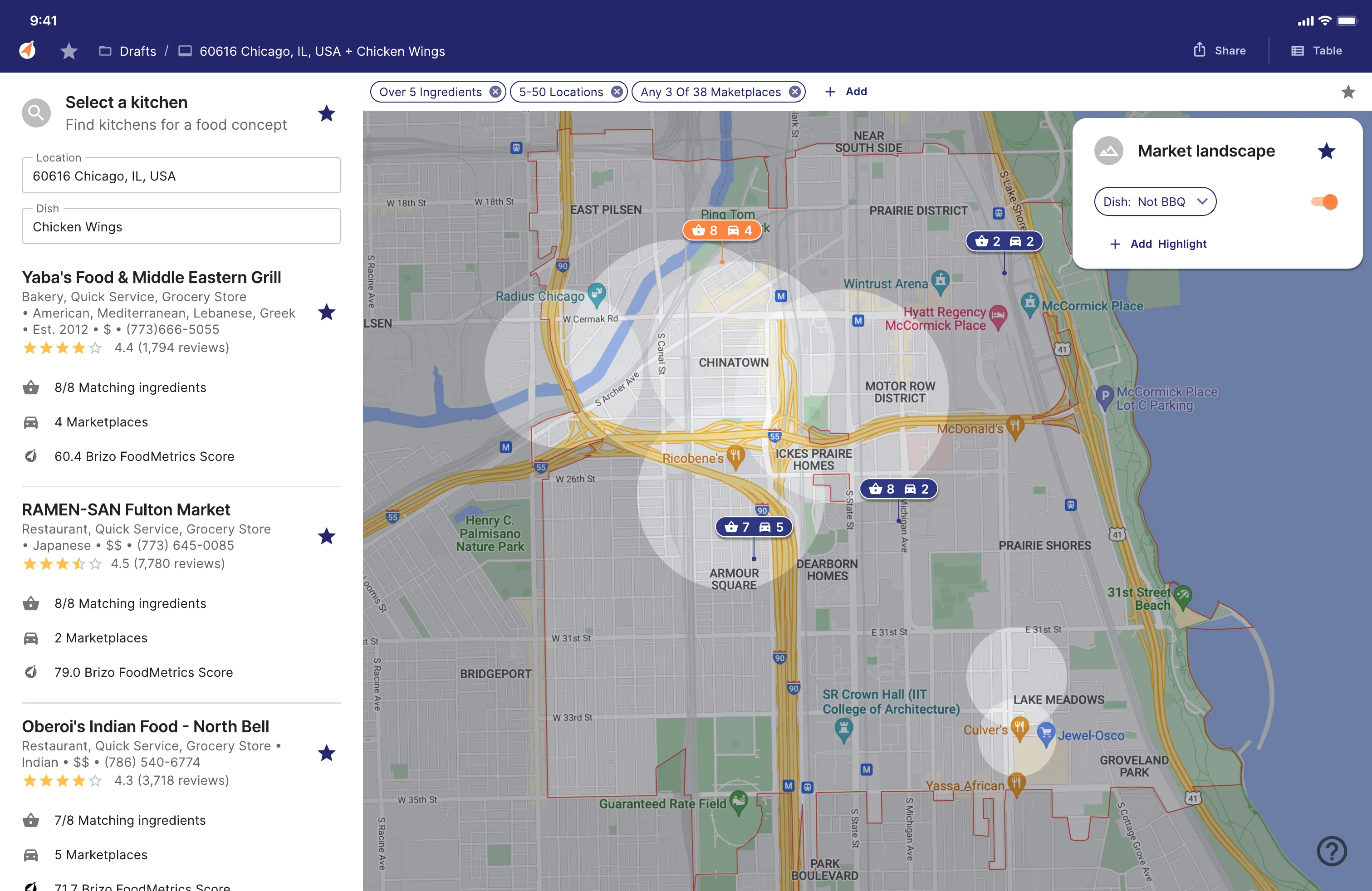The height and width of the screenshot is (891, 1372).
Task: Open the Drafts folder breadcrumb
Action: click(x=127, y=51)
